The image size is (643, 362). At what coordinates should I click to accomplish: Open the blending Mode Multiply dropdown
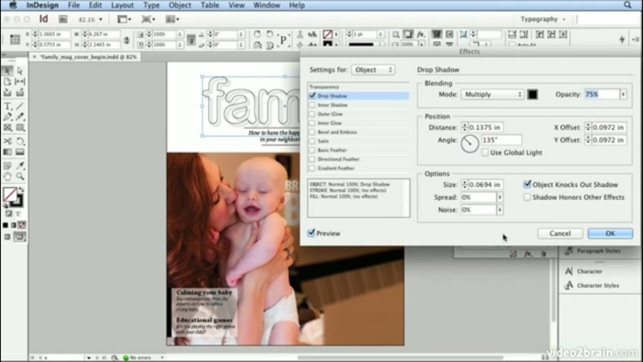(x=493, y=94)
